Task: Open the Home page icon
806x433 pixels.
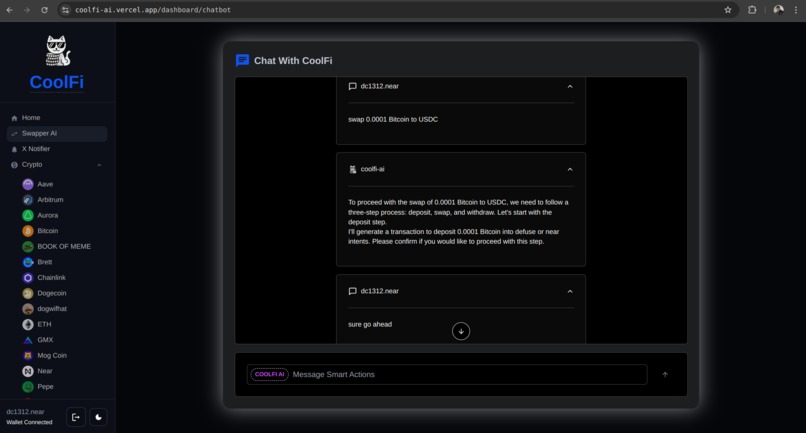Action: coord(14,118)
